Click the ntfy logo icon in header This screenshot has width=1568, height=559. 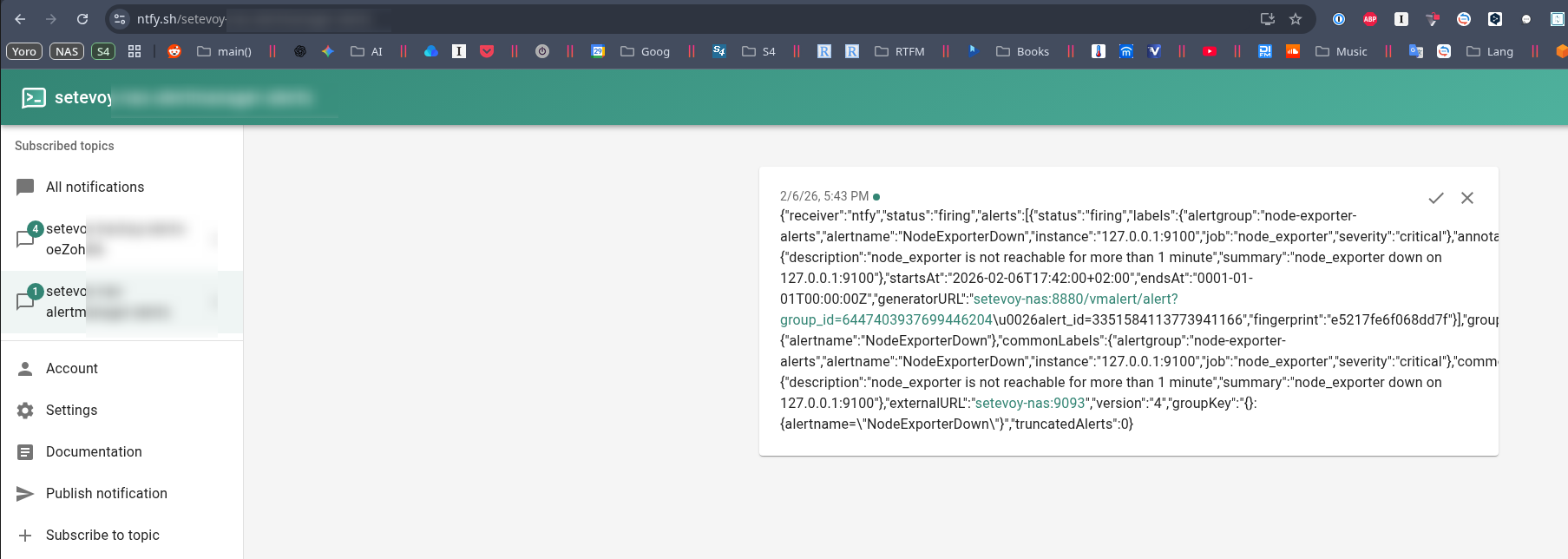coord(34,97)
